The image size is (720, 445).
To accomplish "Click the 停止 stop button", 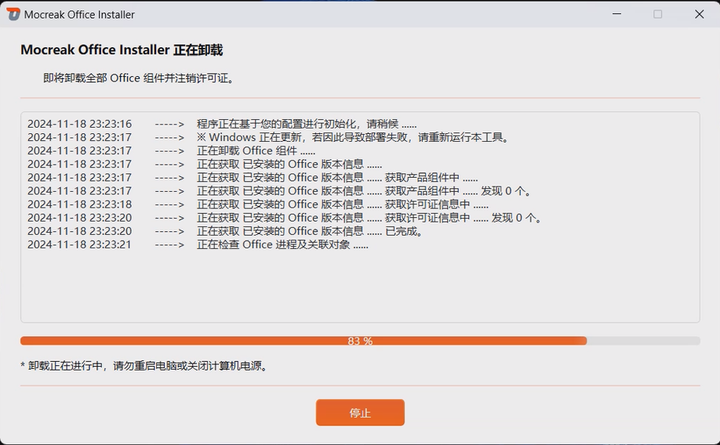I will click(360, 412).
